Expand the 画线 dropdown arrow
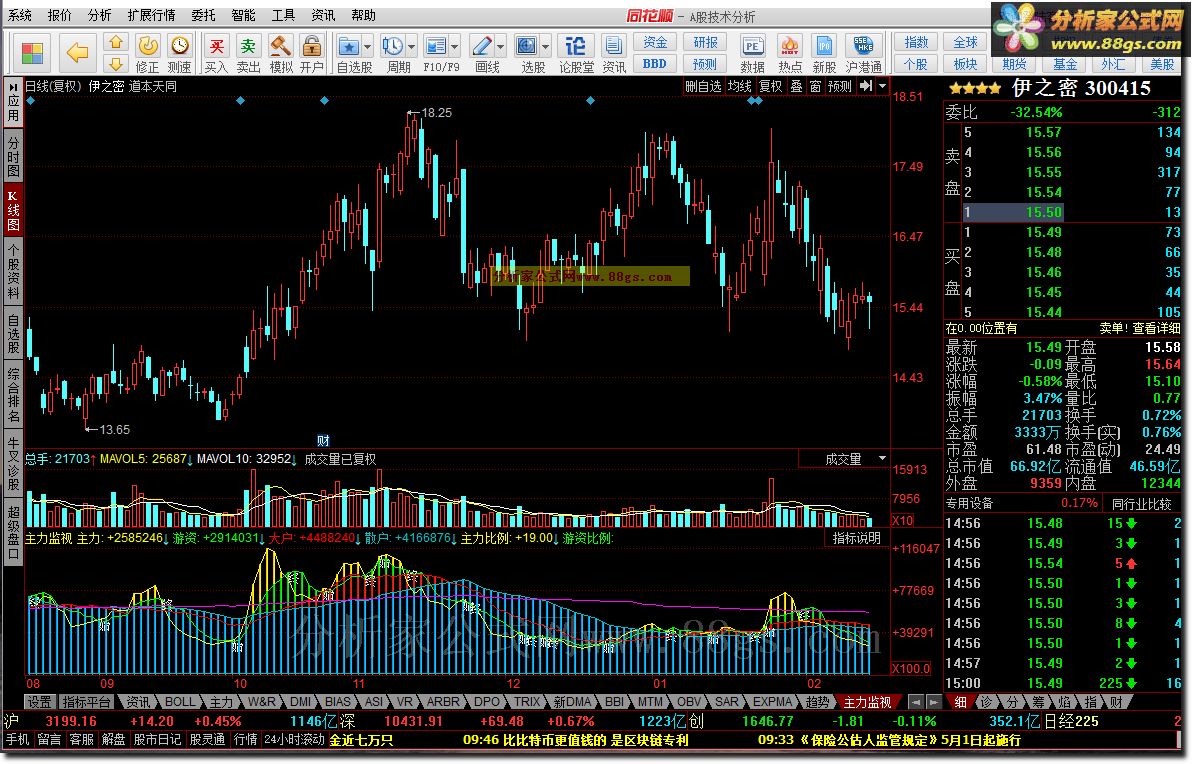The width and height of the screenshot is (1193, 764). click(501, 47)
